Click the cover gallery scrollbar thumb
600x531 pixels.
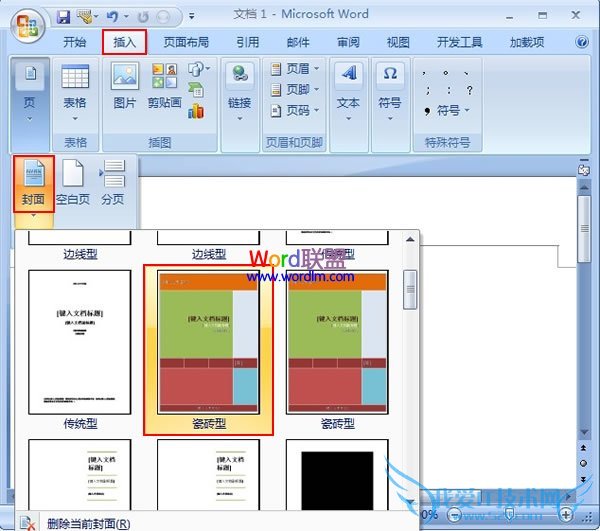point(410,290)
